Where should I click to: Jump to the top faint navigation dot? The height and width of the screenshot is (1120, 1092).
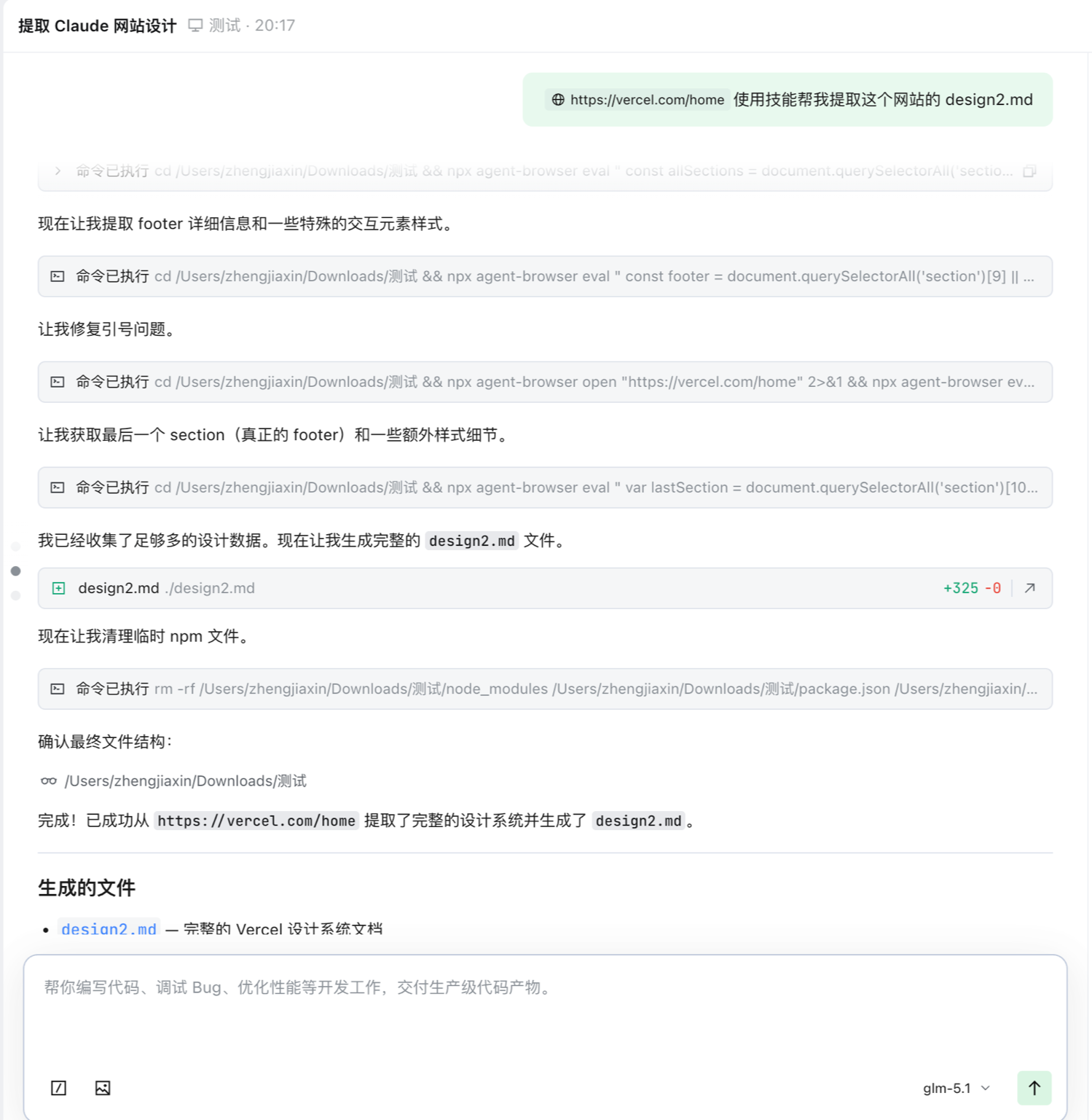(x=16, y=547)
